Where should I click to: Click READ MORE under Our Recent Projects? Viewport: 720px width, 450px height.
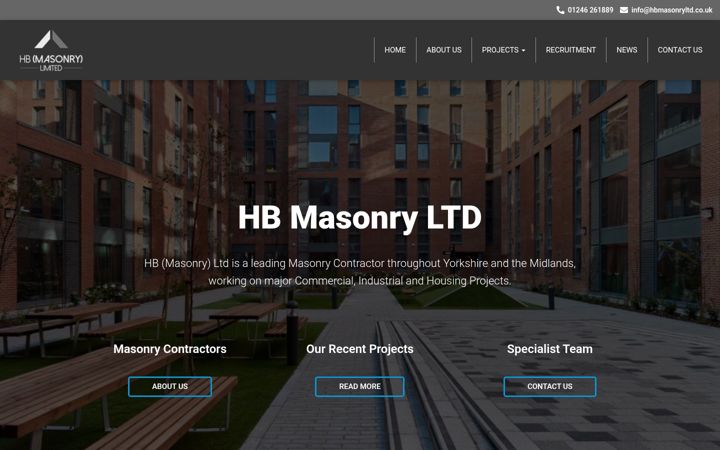[360, 387]
